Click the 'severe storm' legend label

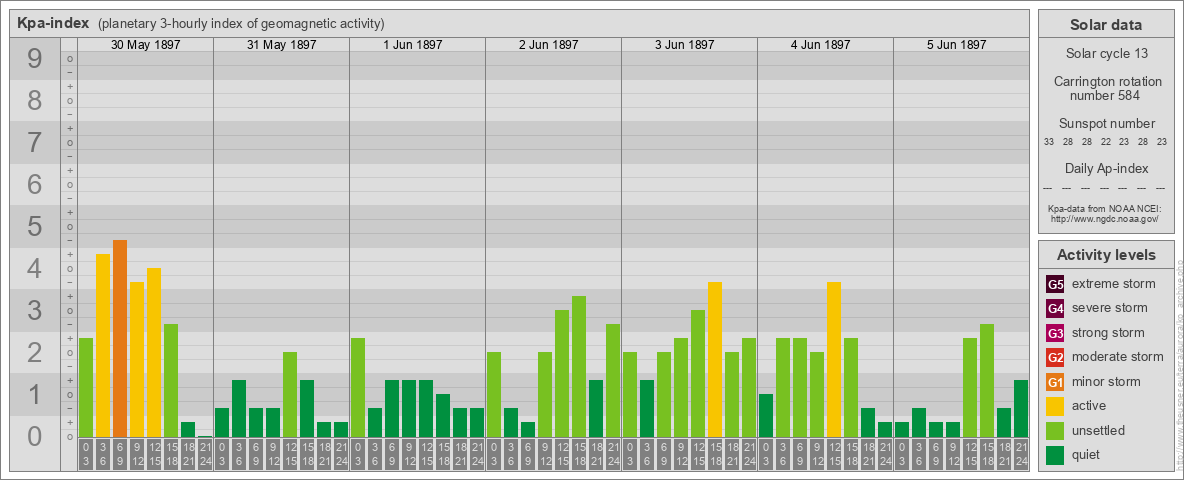click(1110, 308)
